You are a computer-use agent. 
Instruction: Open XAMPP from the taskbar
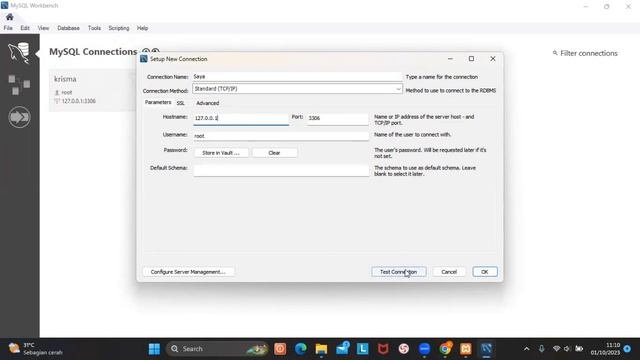[x=466, y=349]
